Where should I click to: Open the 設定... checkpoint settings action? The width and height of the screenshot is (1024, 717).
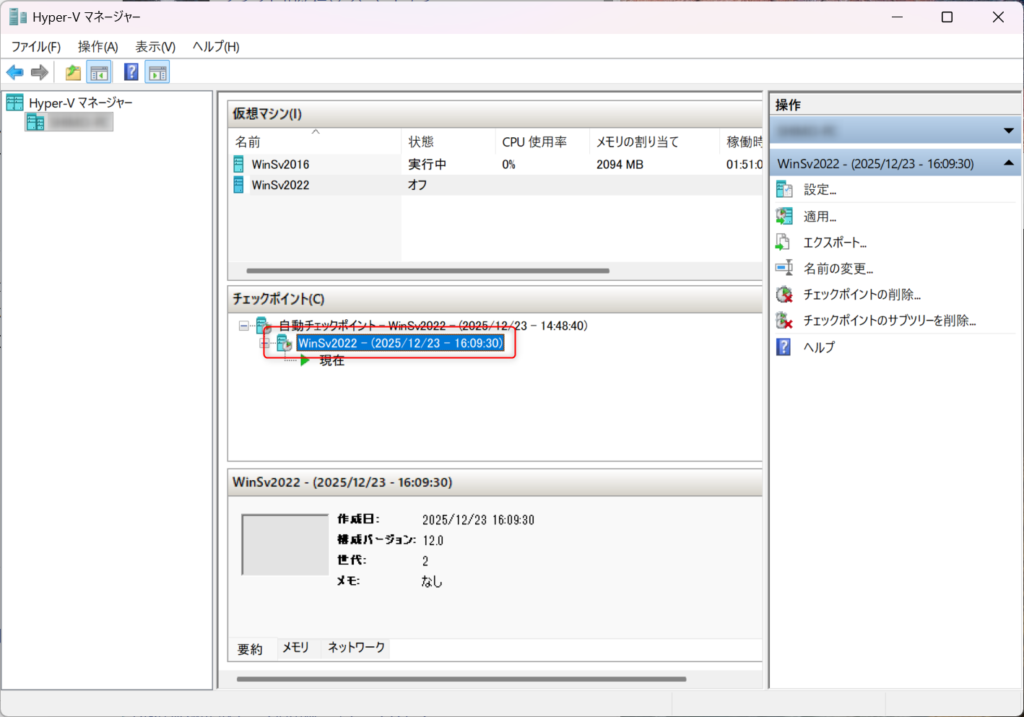(819, 190)
